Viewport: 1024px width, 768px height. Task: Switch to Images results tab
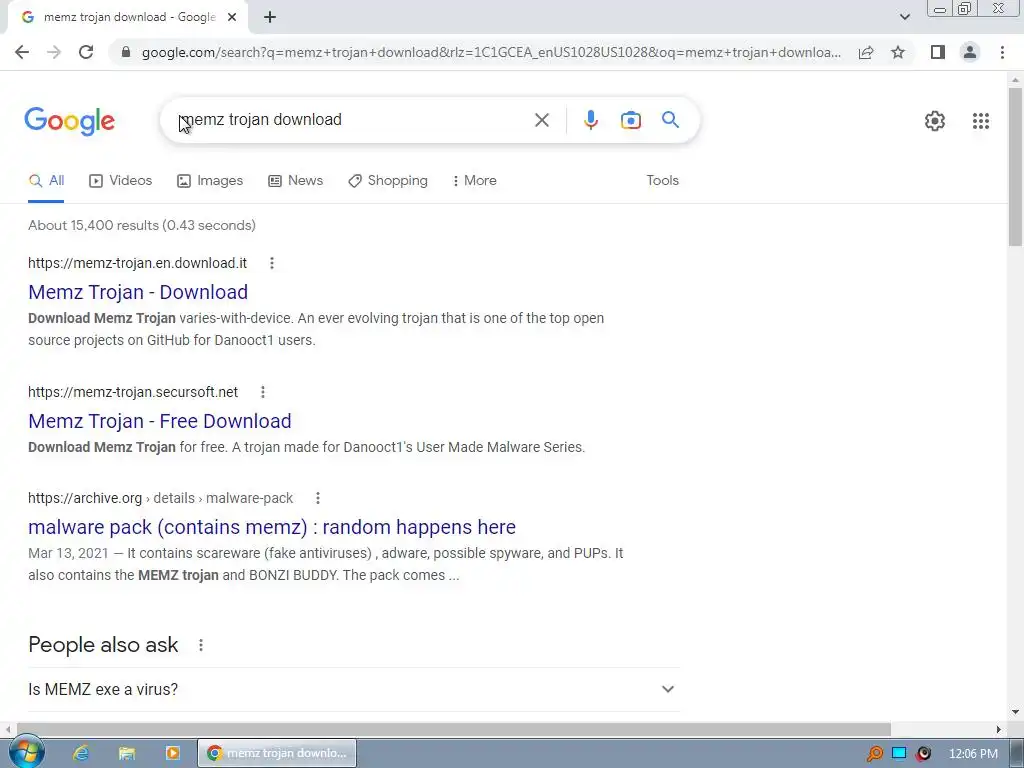(x=210, y=180)
